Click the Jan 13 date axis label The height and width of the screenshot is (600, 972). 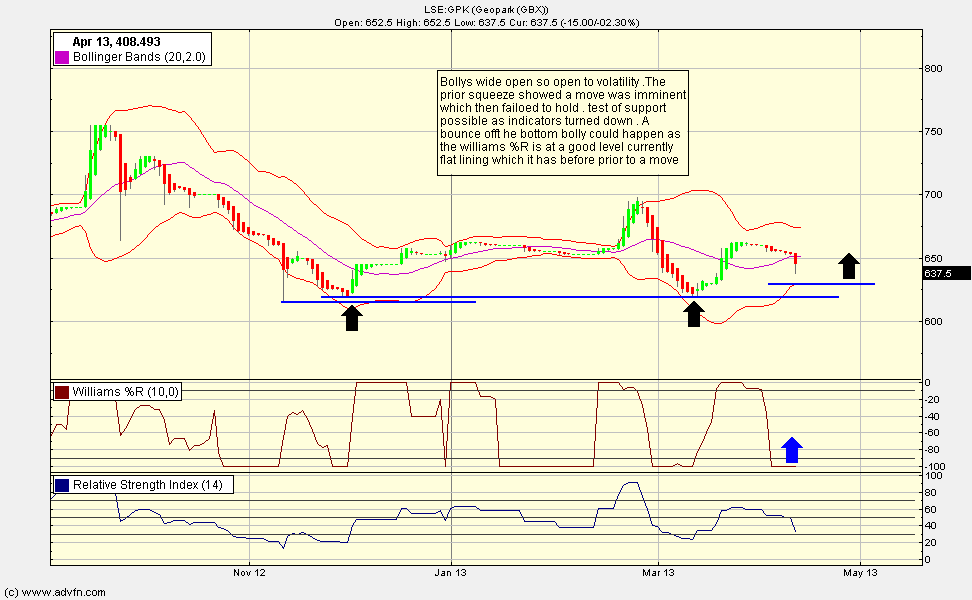[x=452, y=573]
